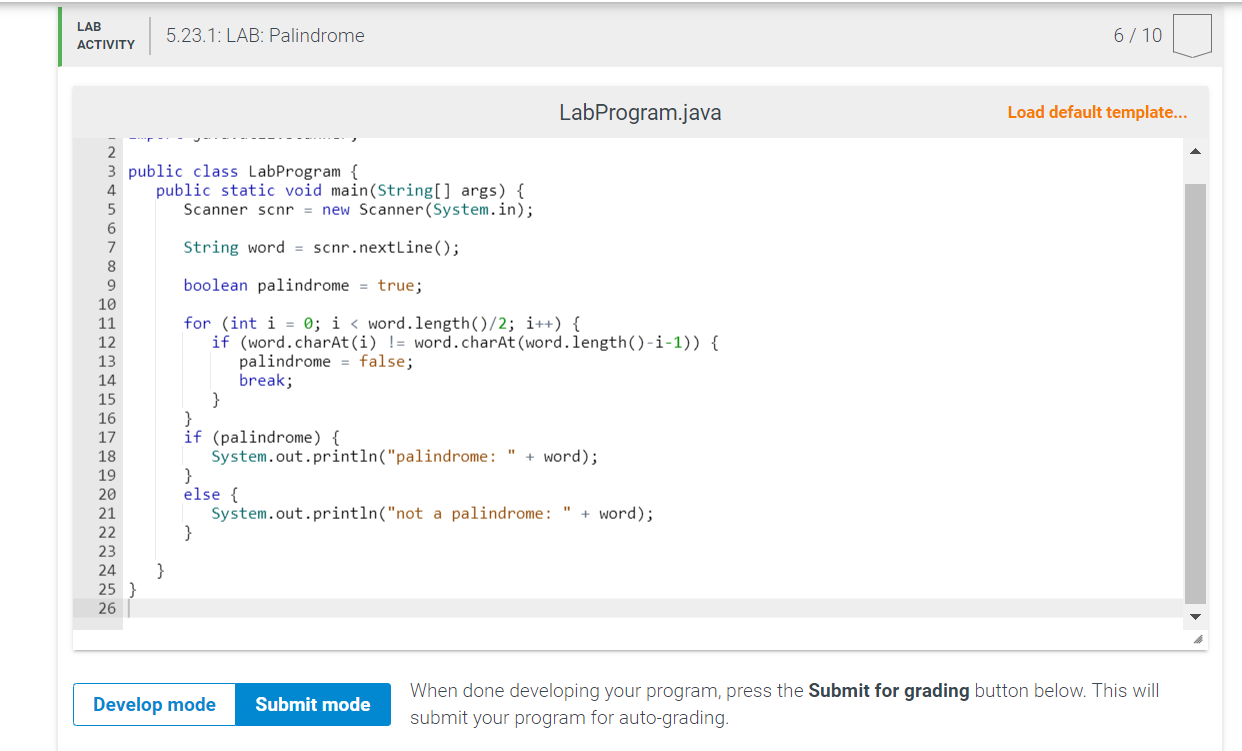This screenshot has height=751, width=1242.
Task: Open the Load default template link
Action: coord(1097,112)
